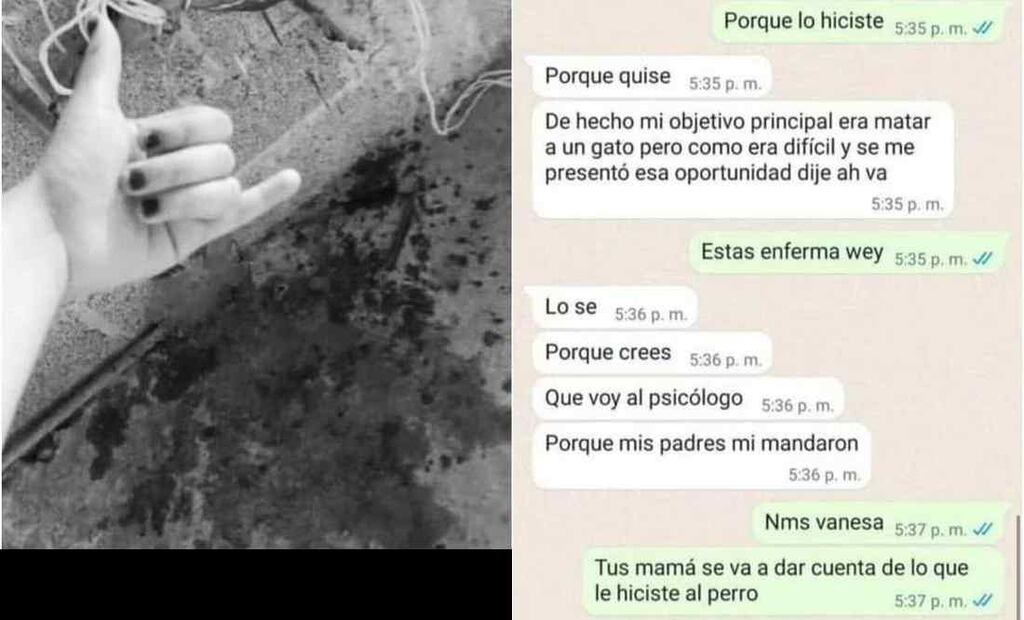Select the message starting "De hecho mi objetivo"
This screenshot has height=620, width=1024.
743,160
